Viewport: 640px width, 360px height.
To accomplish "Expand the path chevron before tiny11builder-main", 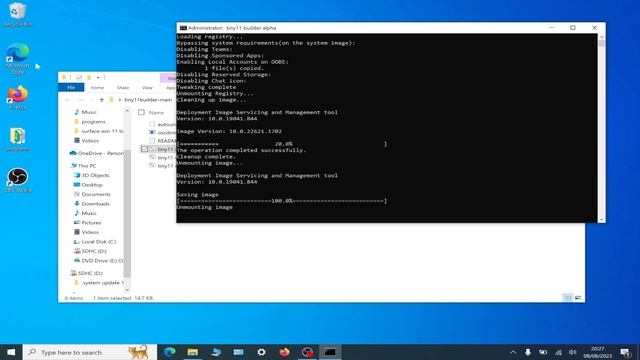I will tap(120, 100).
